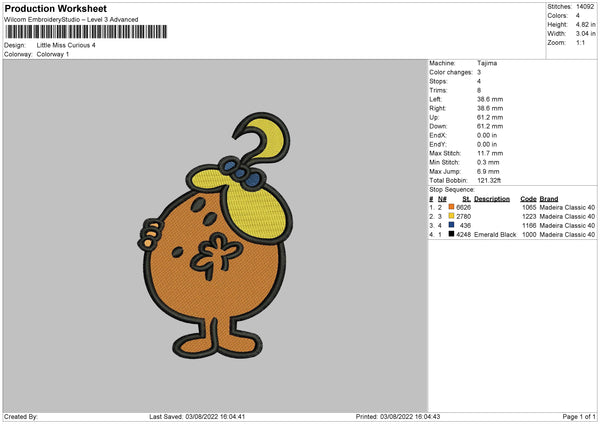Select the Code column header
Screen dimensions: 600x424
529,198
